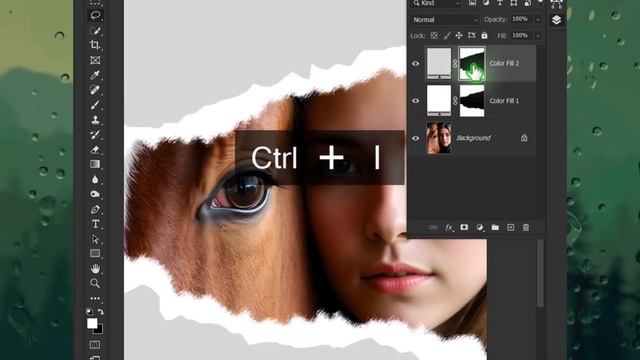
Task: Toggle lock all for layer
Action: tap(484, 36)
